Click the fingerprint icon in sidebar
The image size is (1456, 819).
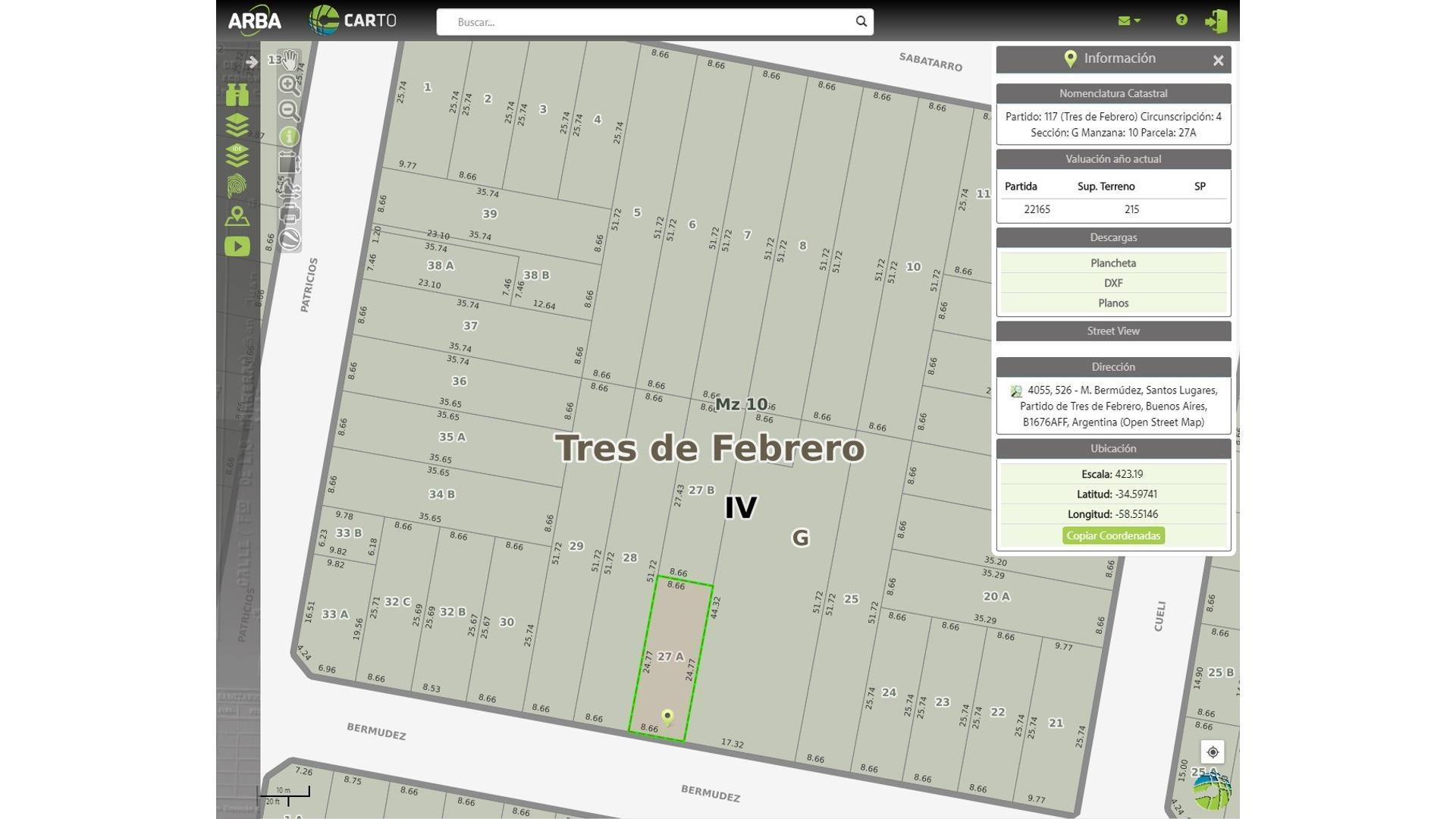[x=237, y=186]
